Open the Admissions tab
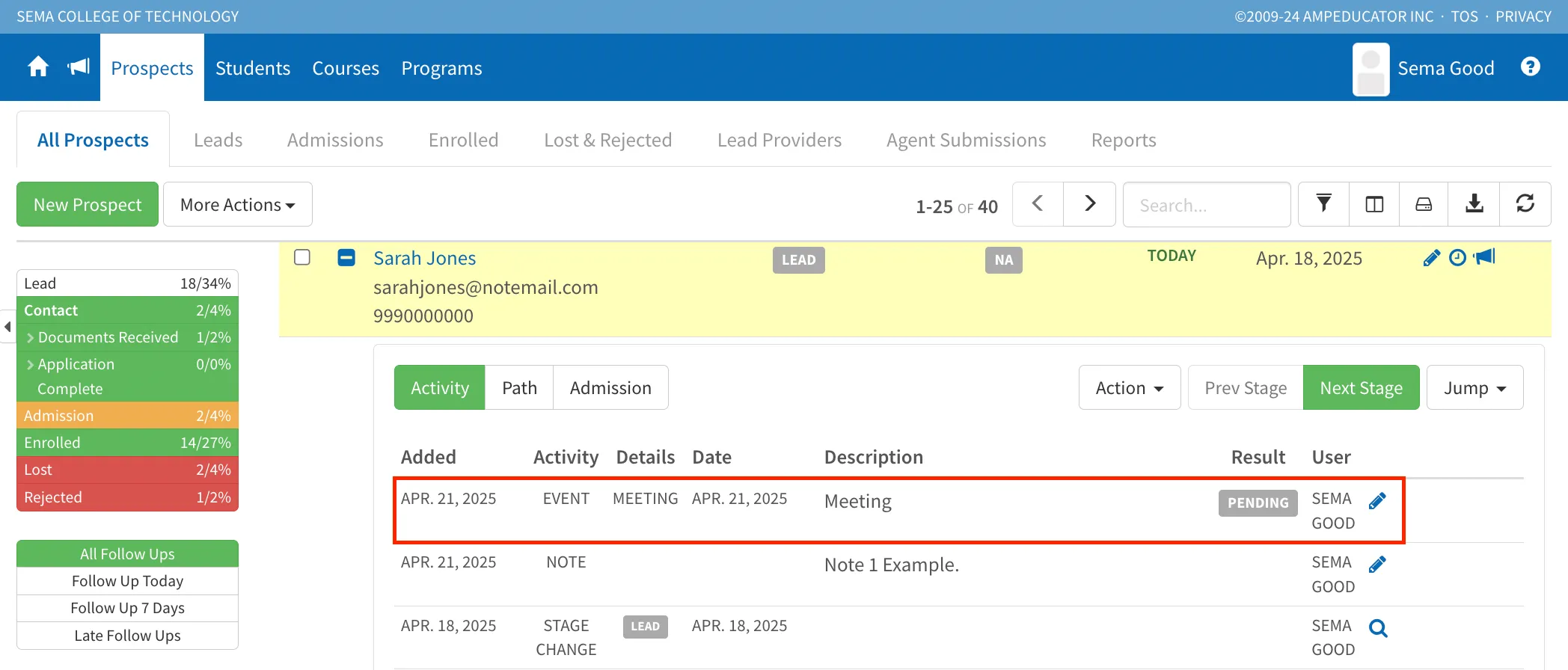Image resolution: width=1568 pixels, height=670 pixels. click(335, 140)
